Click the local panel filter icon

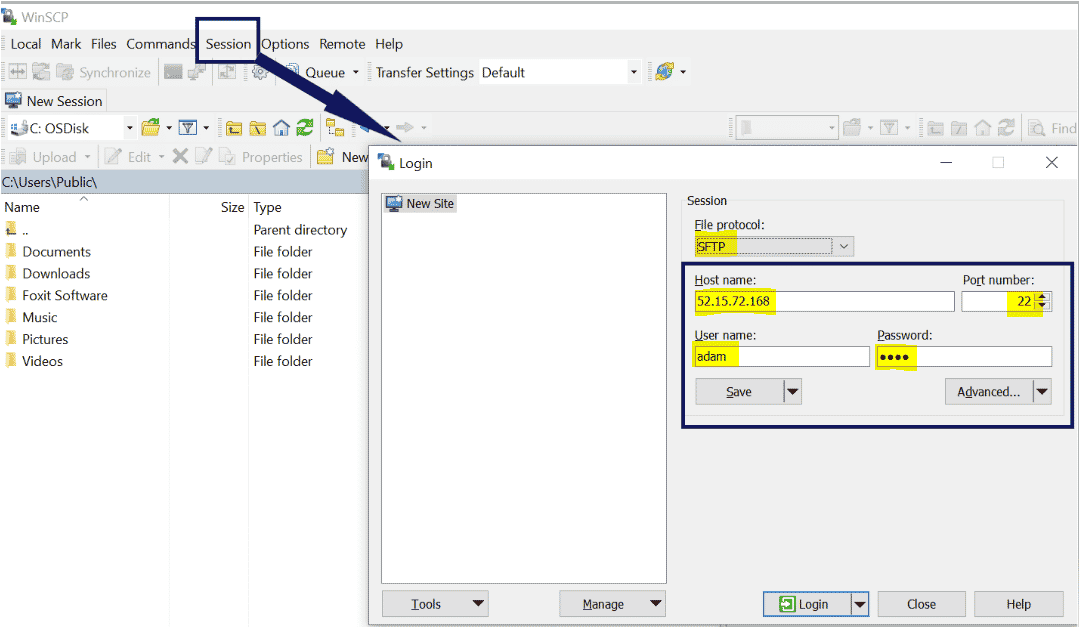[187, 127]
